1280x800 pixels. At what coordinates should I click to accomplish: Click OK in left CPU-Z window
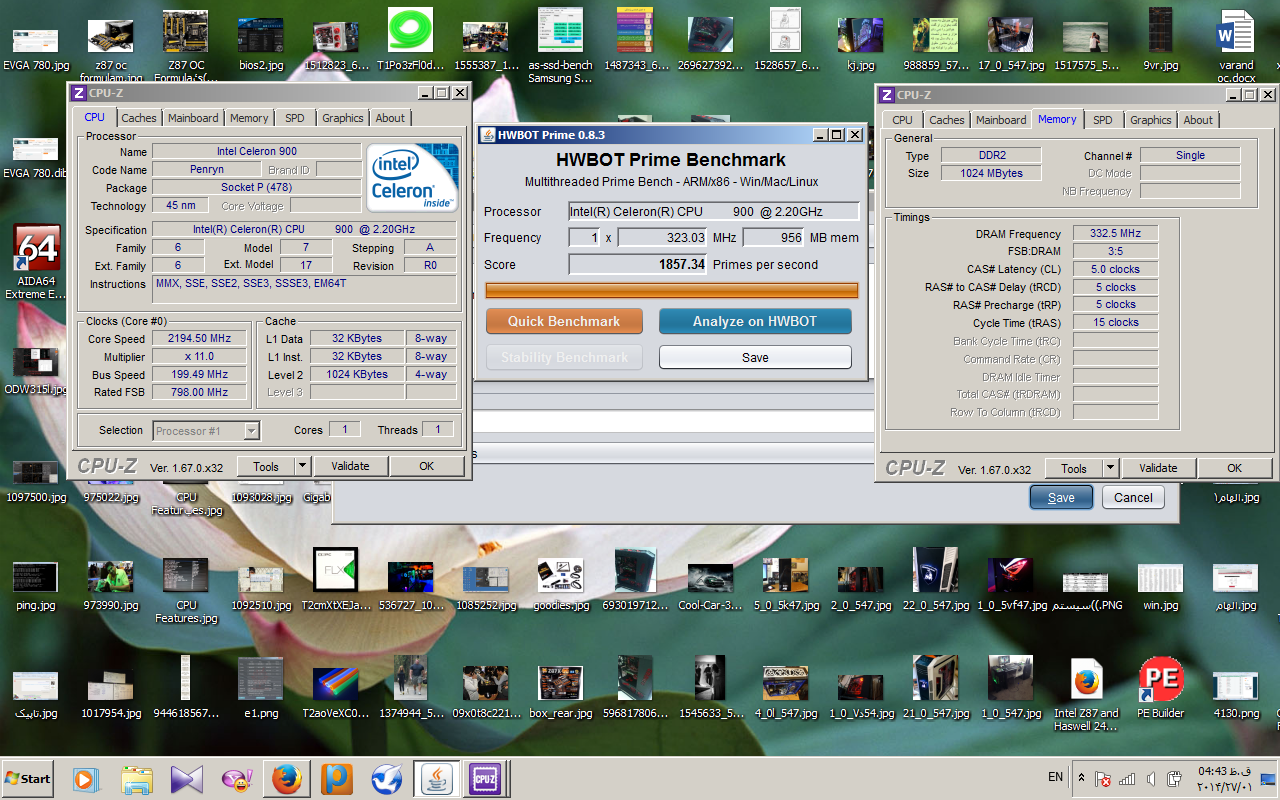427,466
